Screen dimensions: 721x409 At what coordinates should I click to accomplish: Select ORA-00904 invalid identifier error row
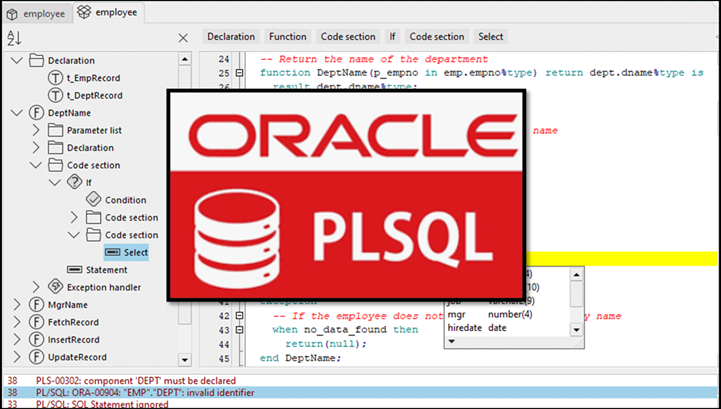coord(360,393)
